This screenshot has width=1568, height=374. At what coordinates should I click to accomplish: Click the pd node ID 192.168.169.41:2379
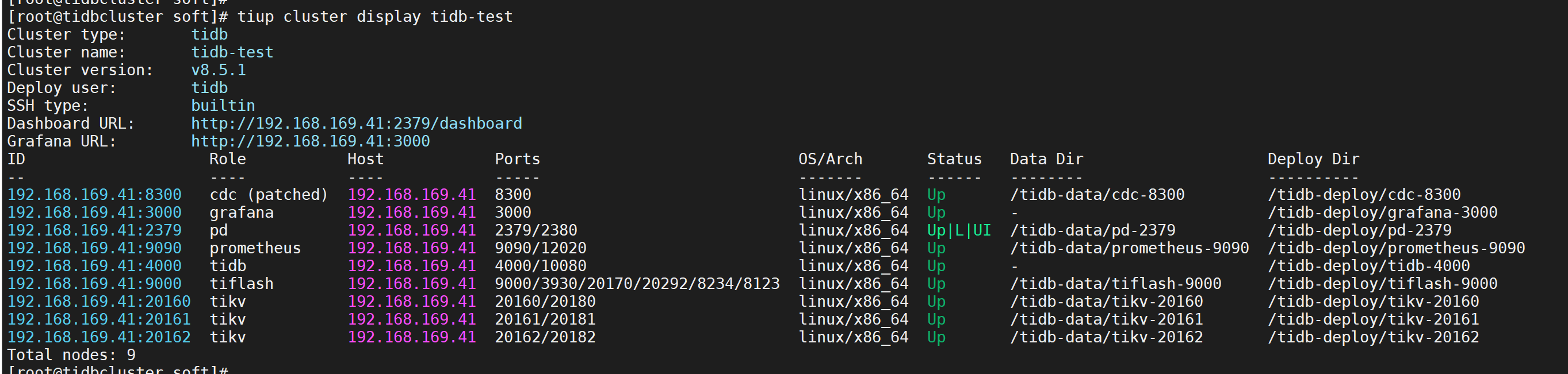(94, 230)
